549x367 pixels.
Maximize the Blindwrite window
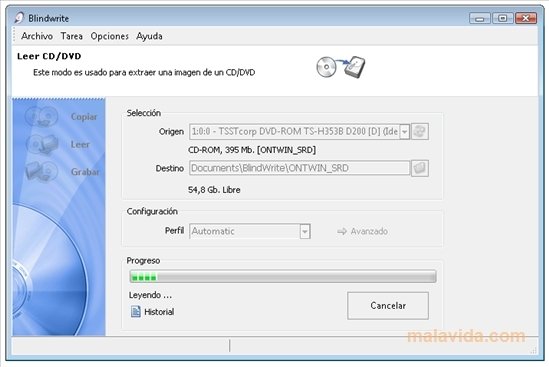(502, 18)
